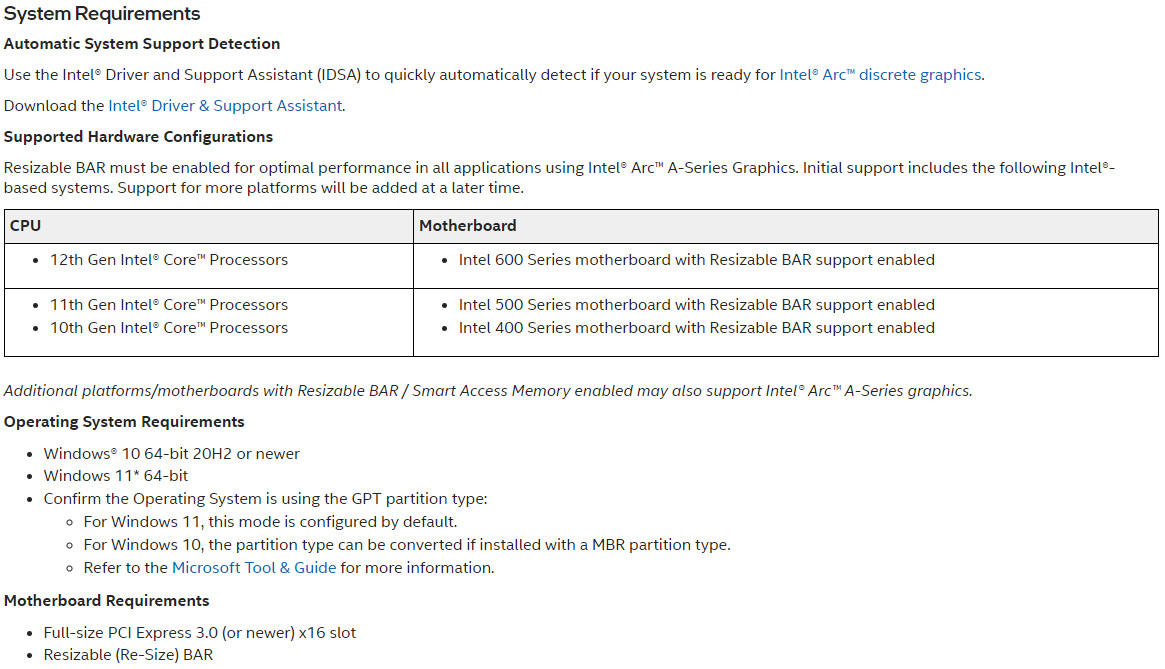This screenshot has height=669, width=1165.
Task: Open the Intel Arc discrete graphics link
Action: [880, 75]
